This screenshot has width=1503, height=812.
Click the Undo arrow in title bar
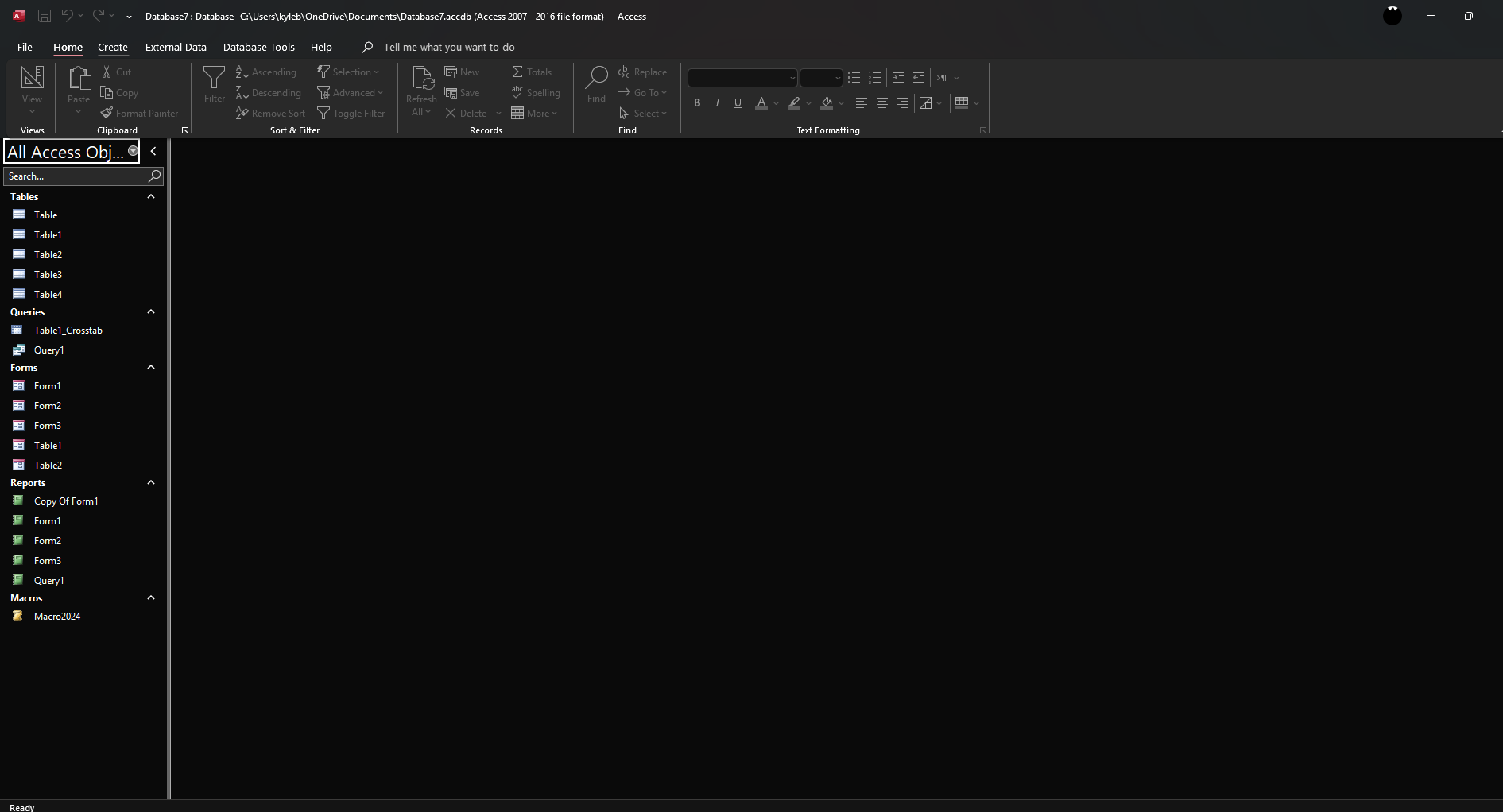tap(68, 16)
